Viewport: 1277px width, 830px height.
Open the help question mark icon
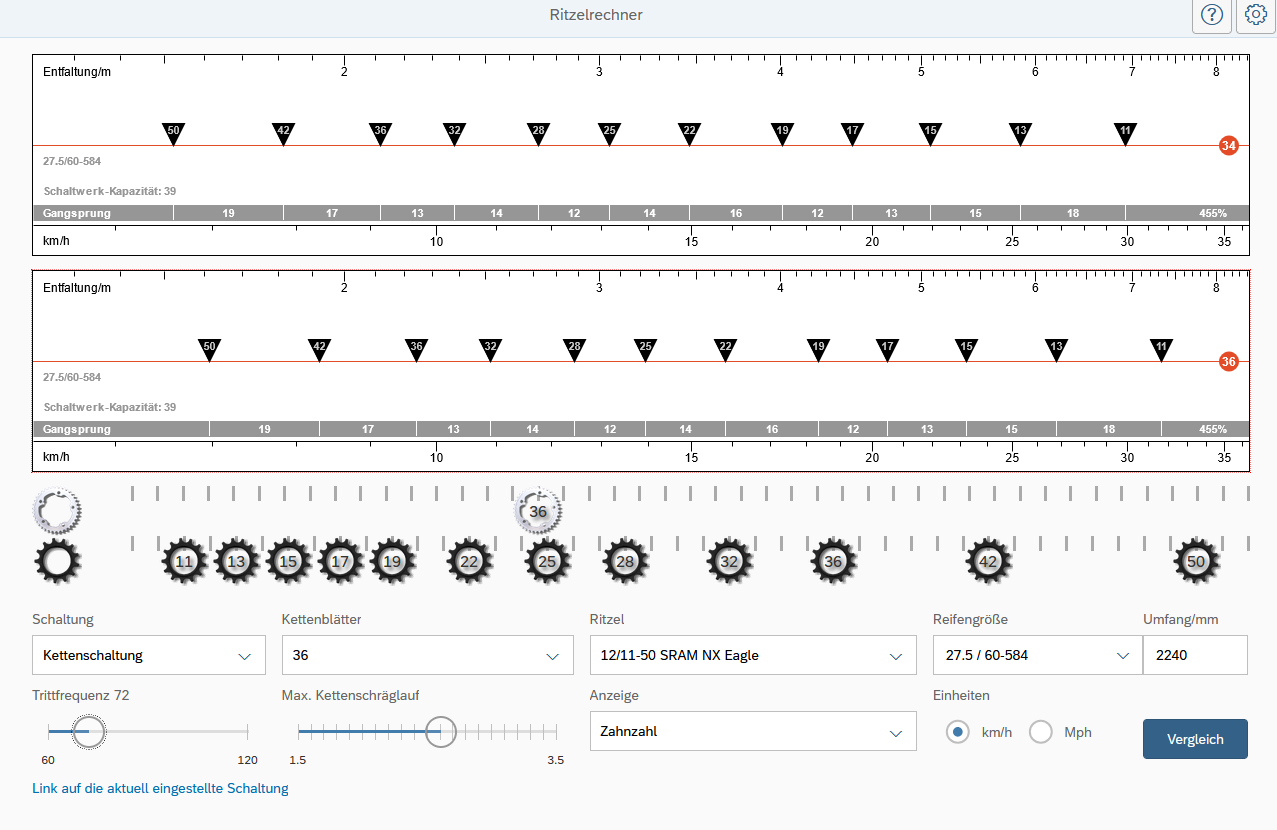point(1212,15)
